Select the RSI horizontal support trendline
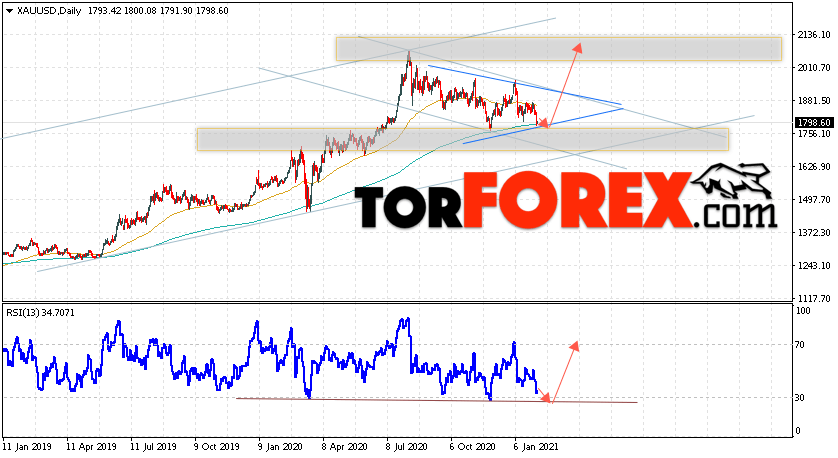Viewport: 838px width, 458px height. pos(437,400)
